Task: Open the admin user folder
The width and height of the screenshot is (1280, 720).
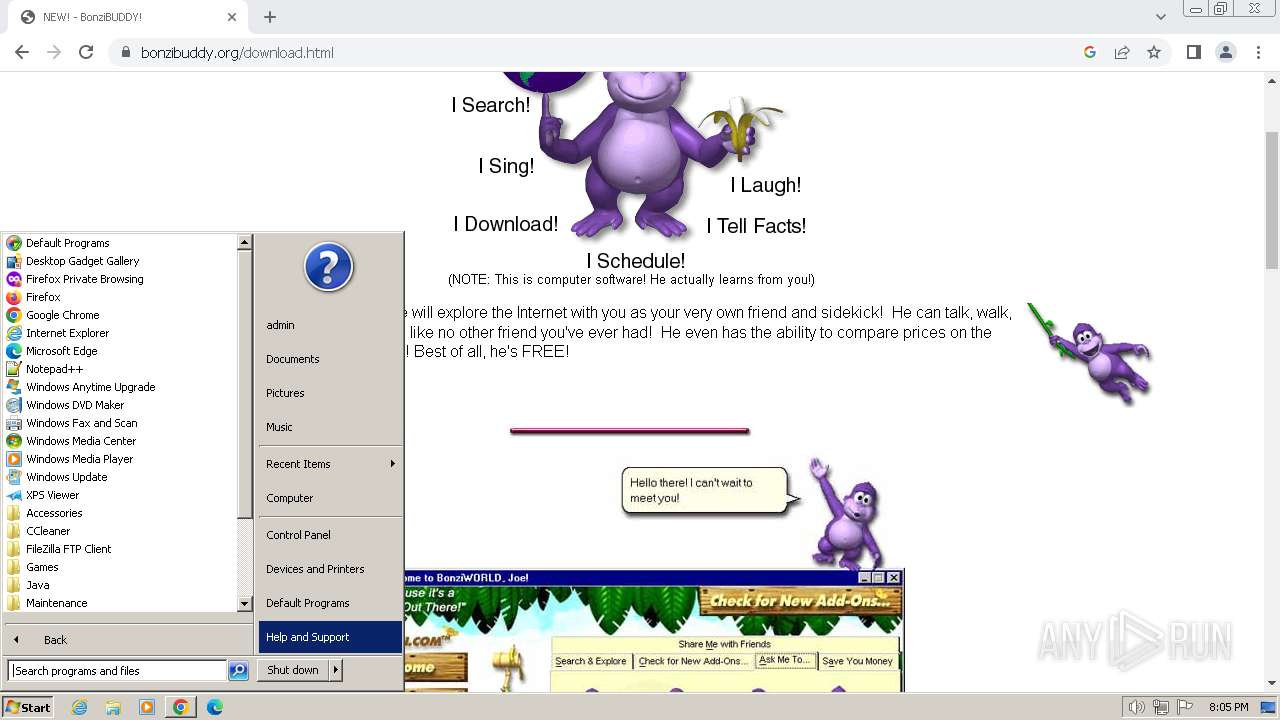Action: [x=330, y=325]
